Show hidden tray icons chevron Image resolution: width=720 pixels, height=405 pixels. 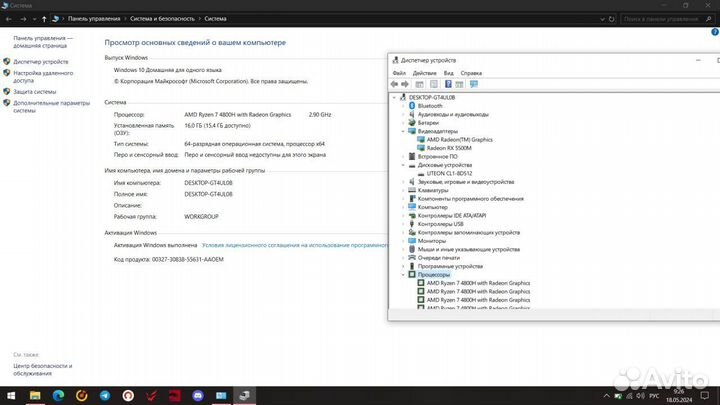pos(606,396)
